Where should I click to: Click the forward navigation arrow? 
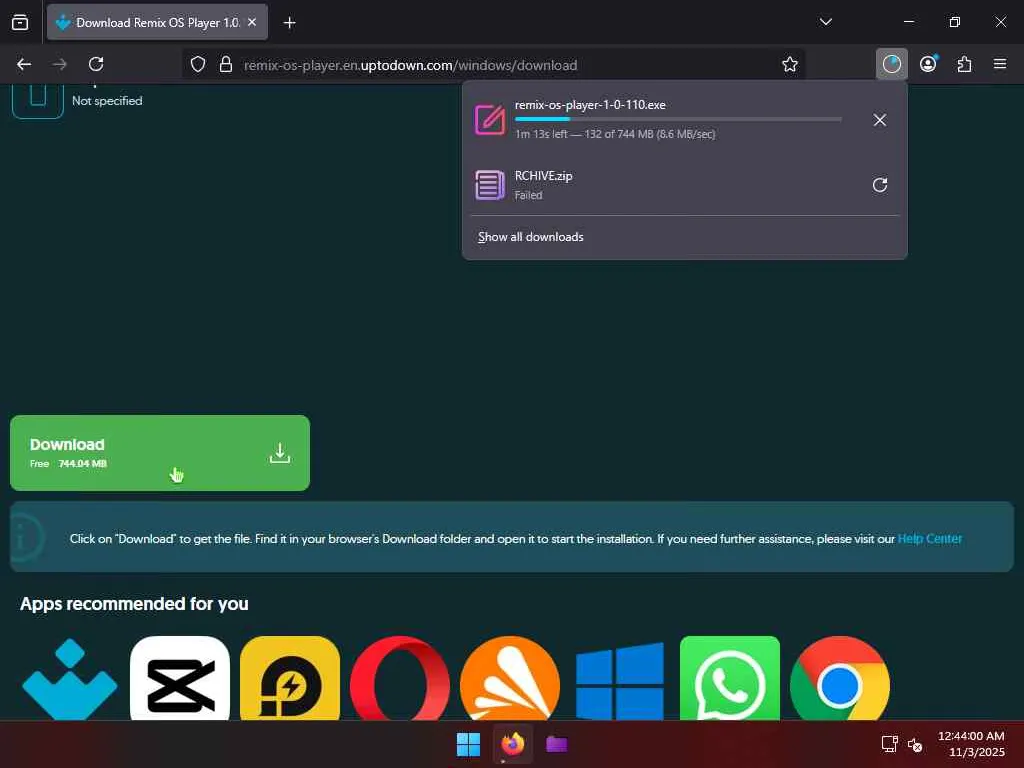coord(59,64)
